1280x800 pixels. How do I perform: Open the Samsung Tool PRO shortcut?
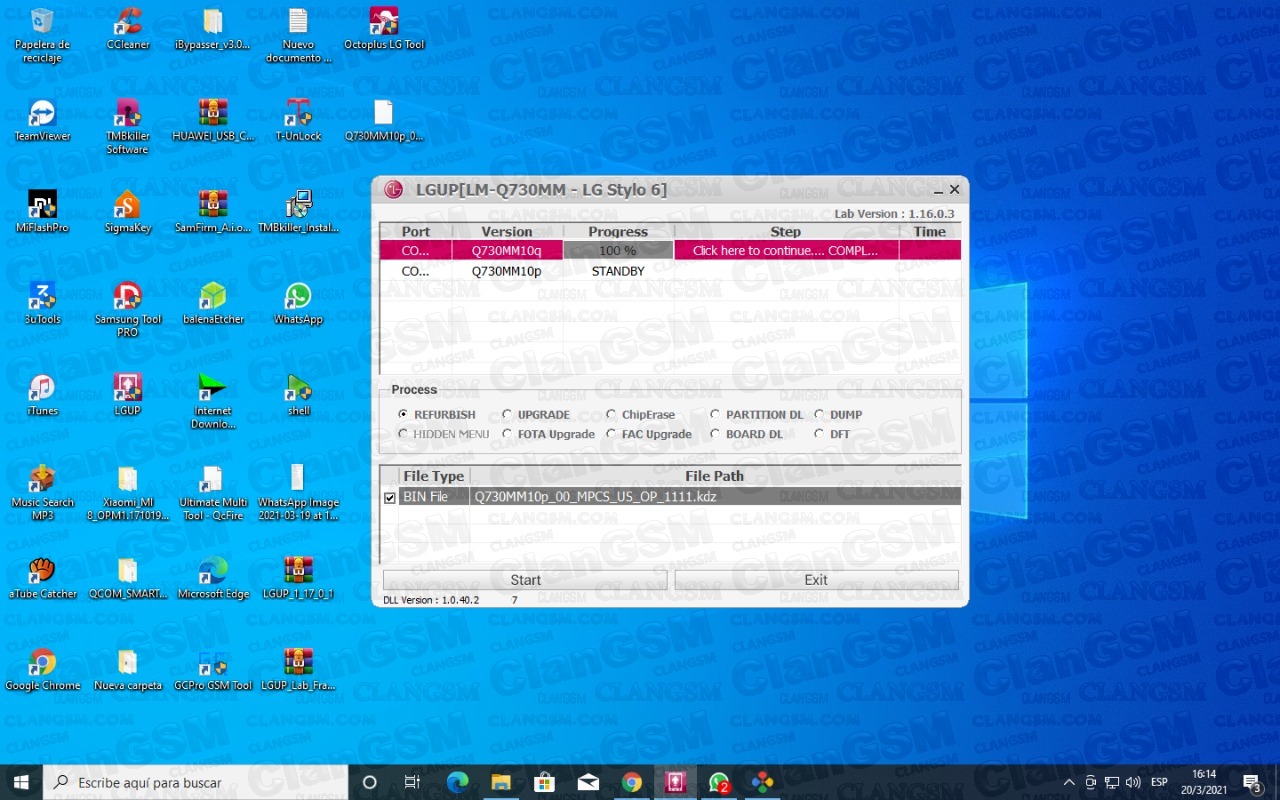[x=127, y=310]
